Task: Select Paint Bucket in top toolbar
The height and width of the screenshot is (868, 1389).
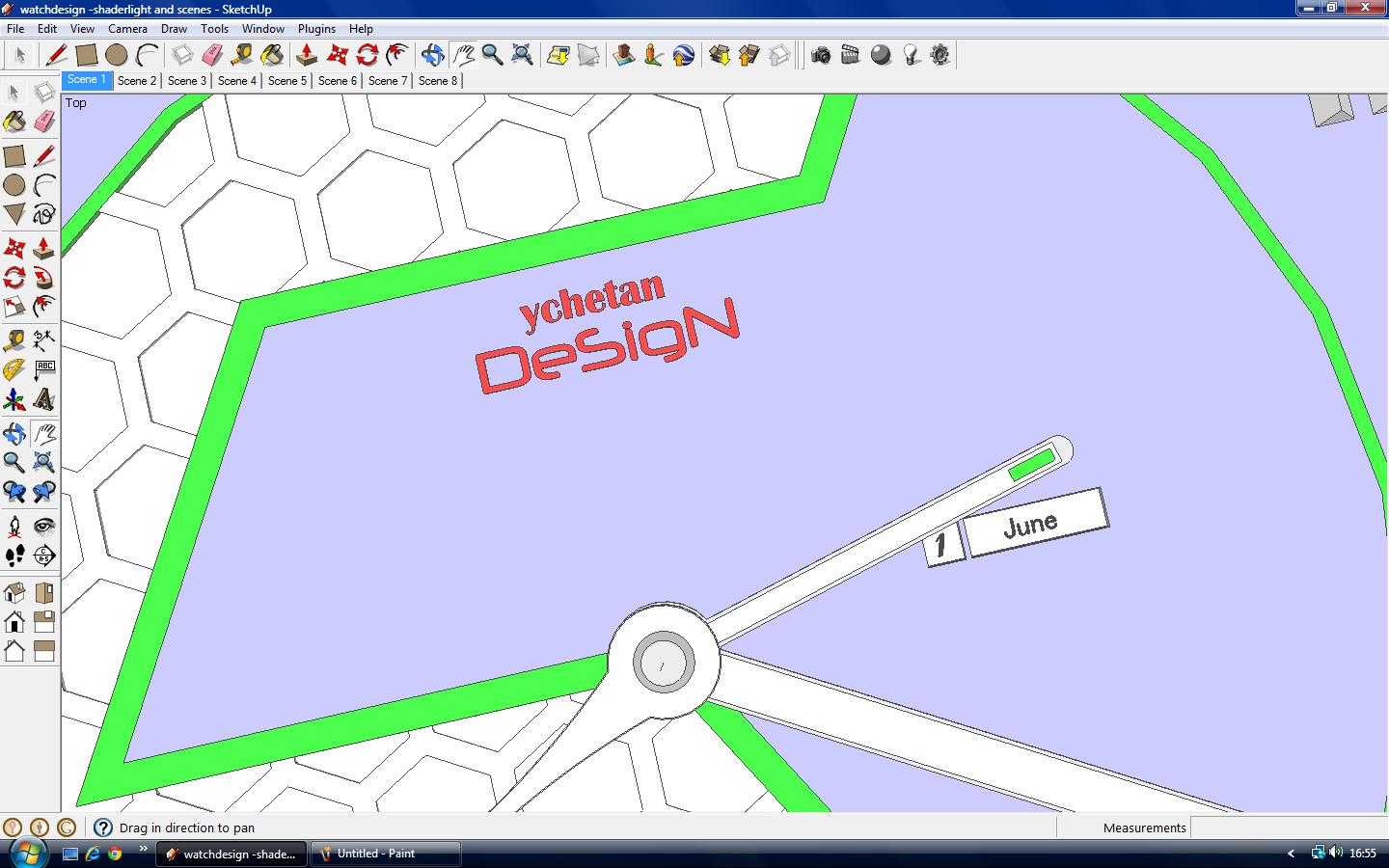Action: 272,55
